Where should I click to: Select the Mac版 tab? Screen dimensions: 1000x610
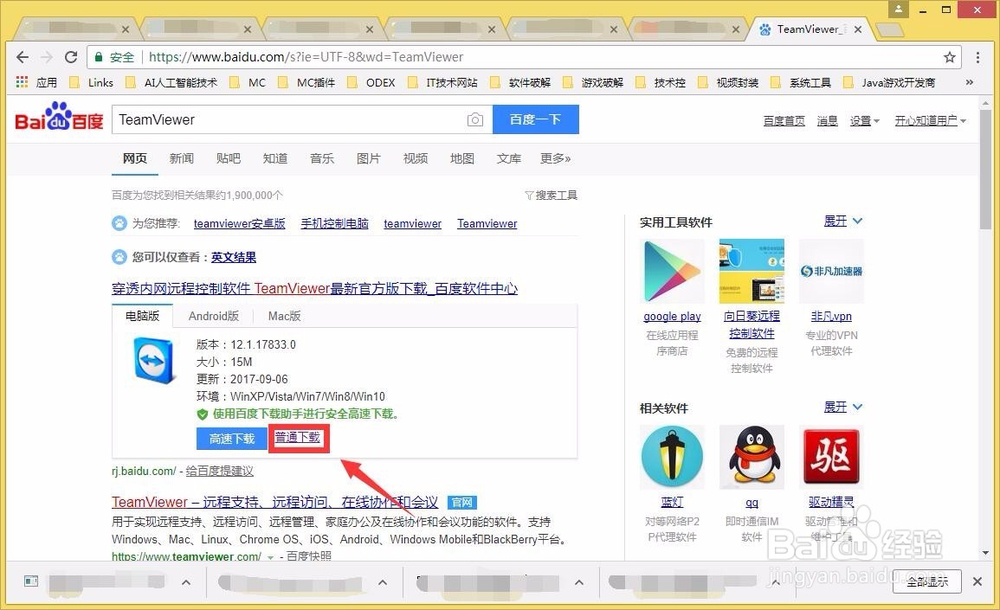click(284, 316)
